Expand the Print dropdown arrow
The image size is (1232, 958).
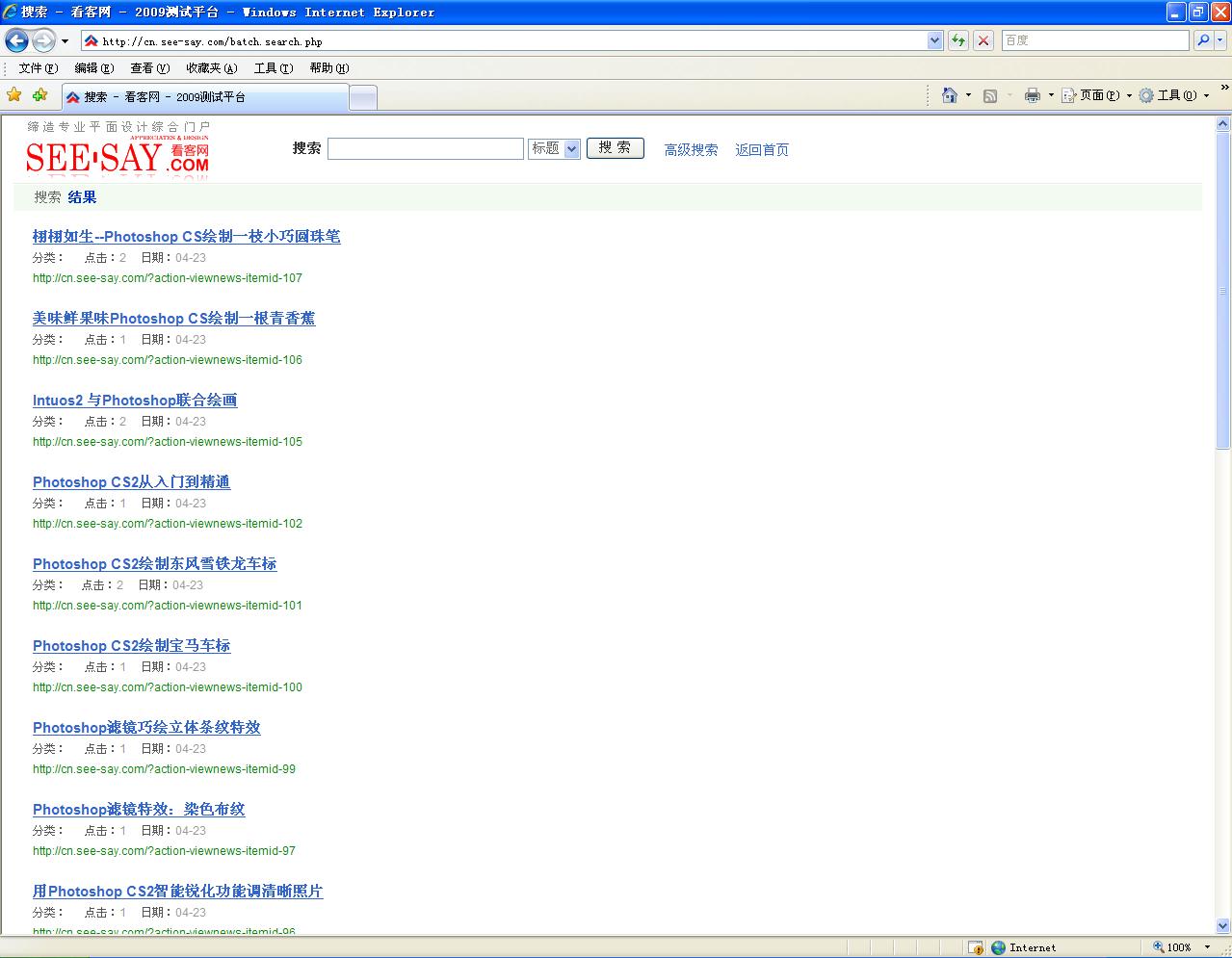(1051, 95)
